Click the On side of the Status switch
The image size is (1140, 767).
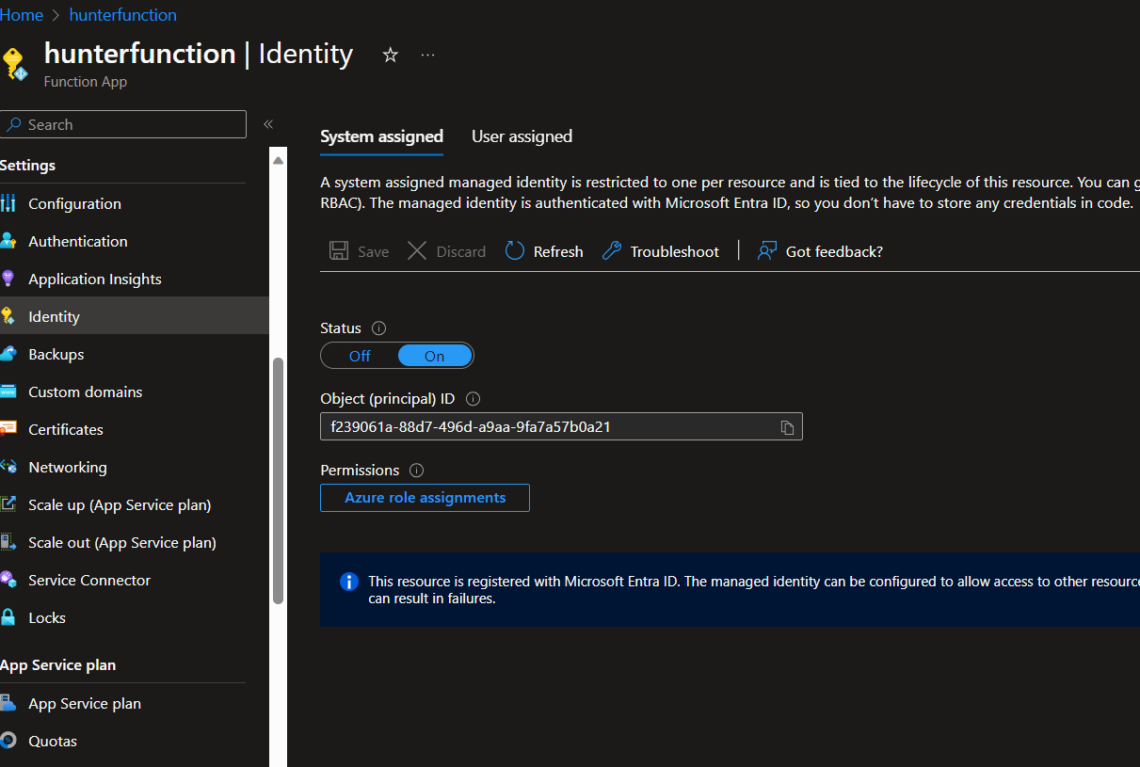pos(435,355)
